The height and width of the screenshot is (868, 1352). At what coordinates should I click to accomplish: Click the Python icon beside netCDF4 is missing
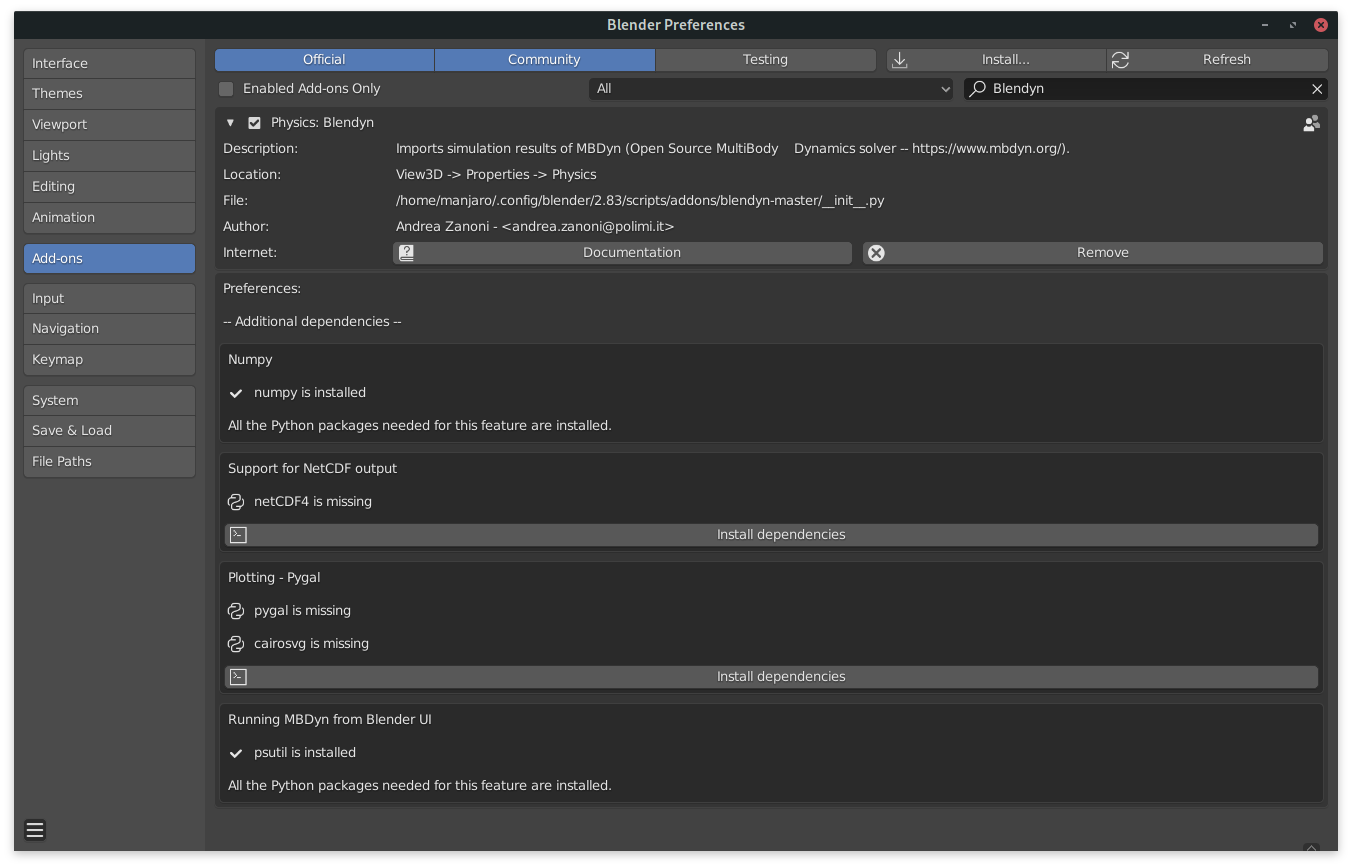pyautogui.click(x=236, y=502)
